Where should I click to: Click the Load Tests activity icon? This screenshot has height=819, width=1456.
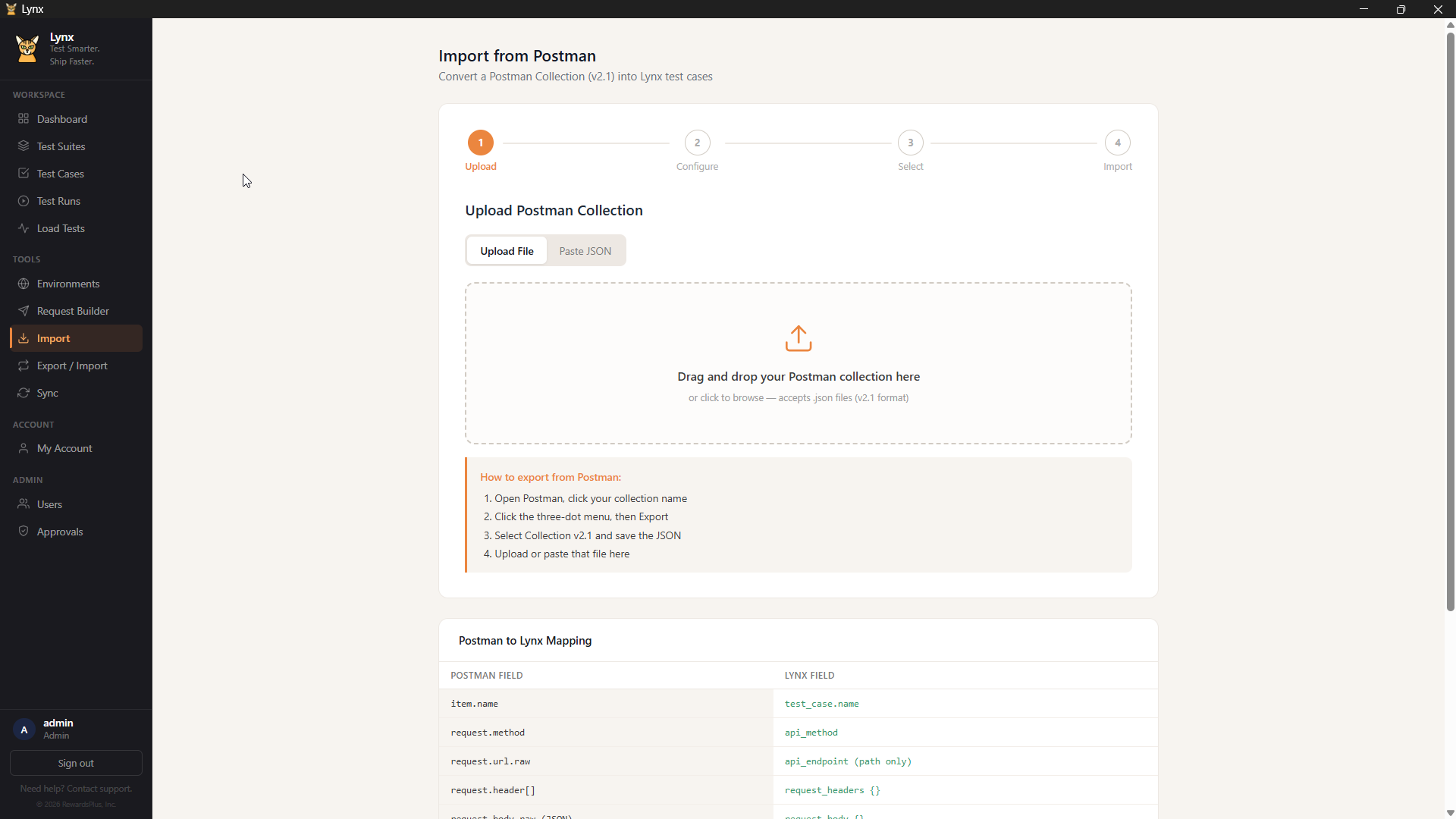[x=24, y=228]
